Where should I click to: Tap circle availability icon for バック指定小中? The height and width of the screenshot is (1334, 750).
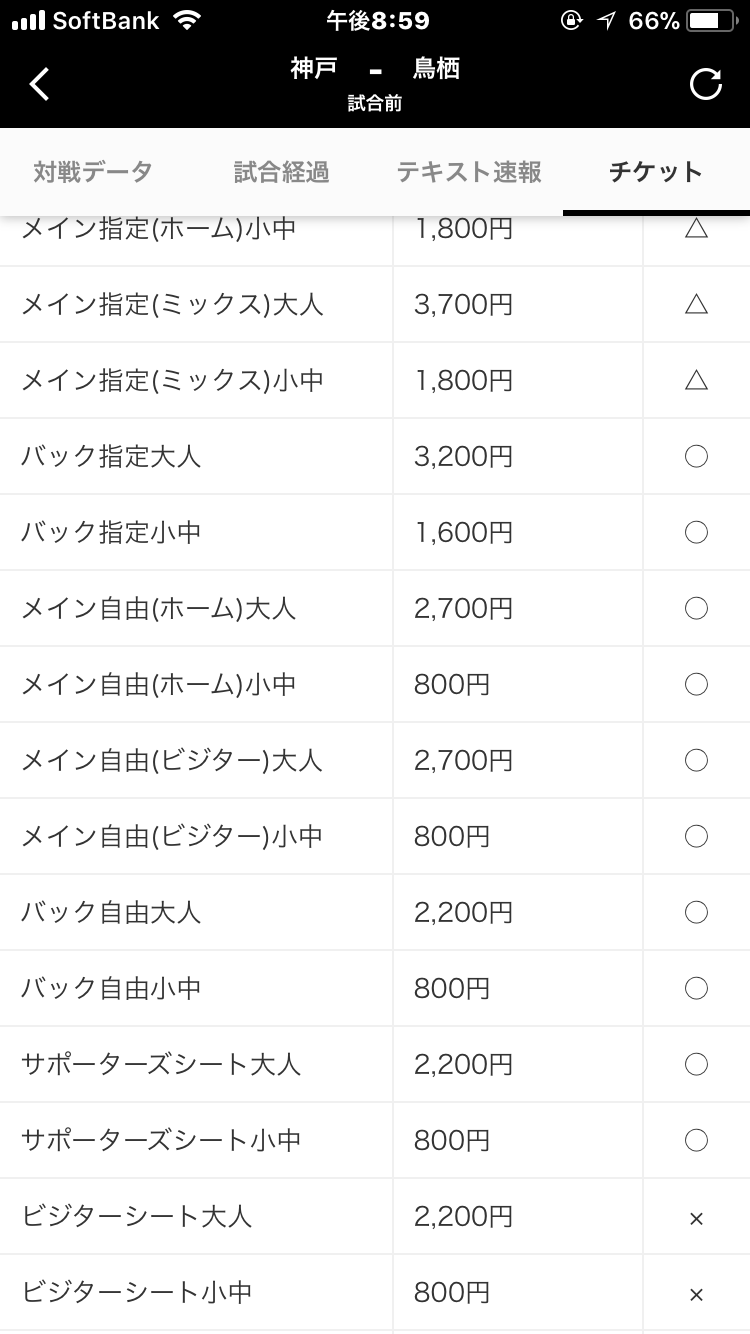pos(696,532)
